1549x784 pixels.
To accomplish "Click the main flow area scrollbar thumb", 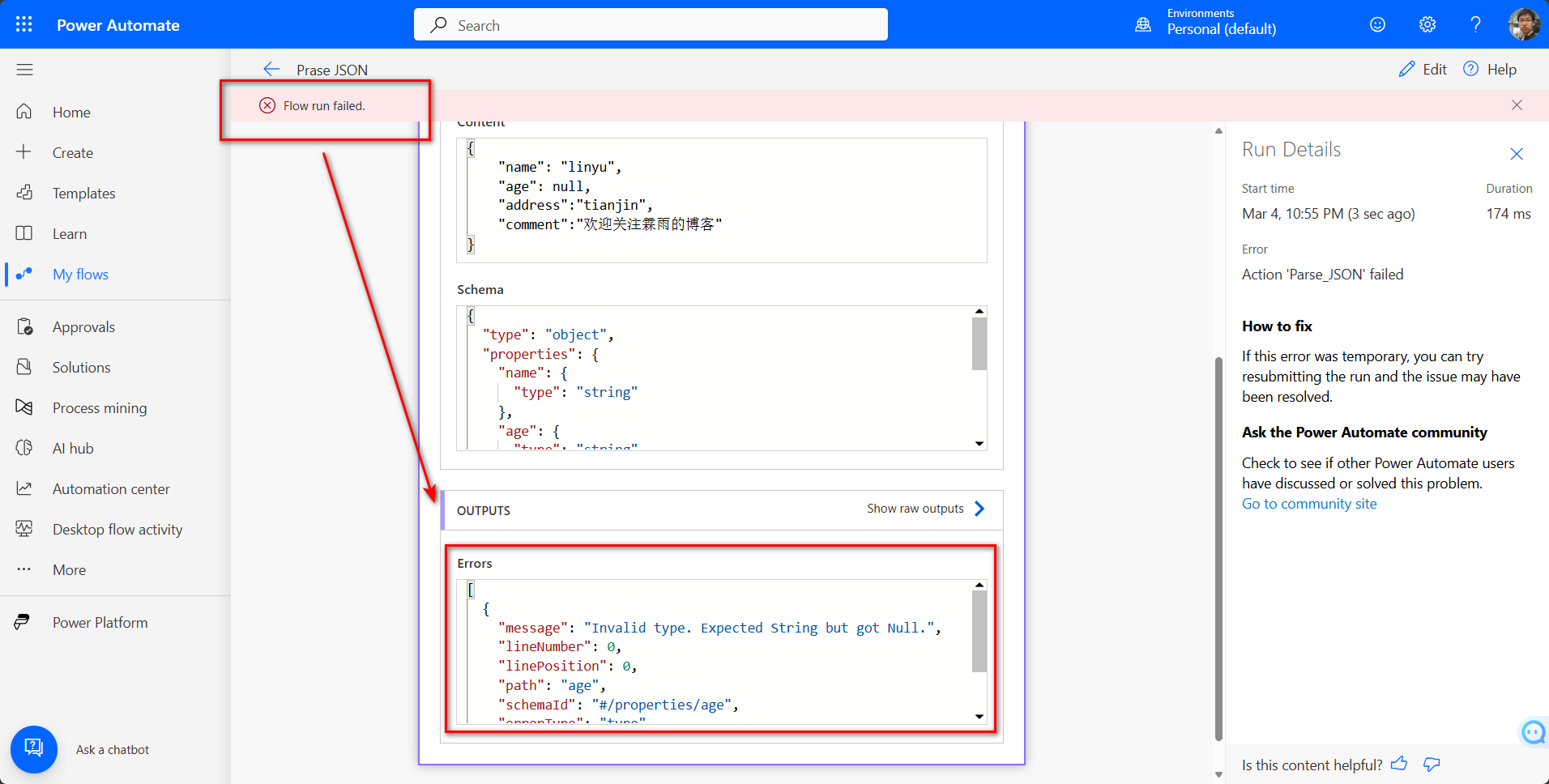I will coord(1218,548).
